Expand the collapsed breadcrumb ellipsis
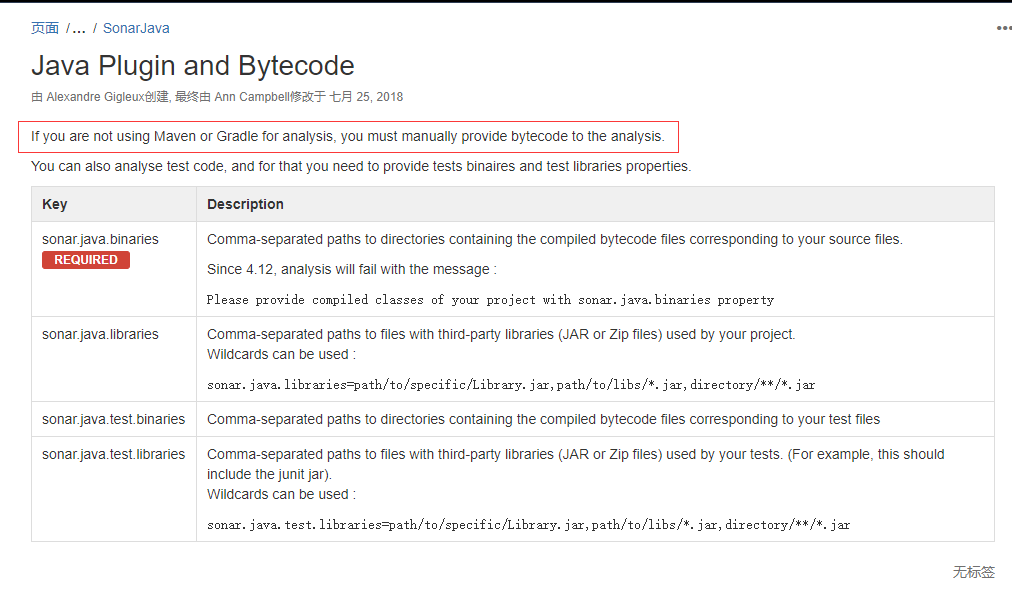 pos(78,28)
